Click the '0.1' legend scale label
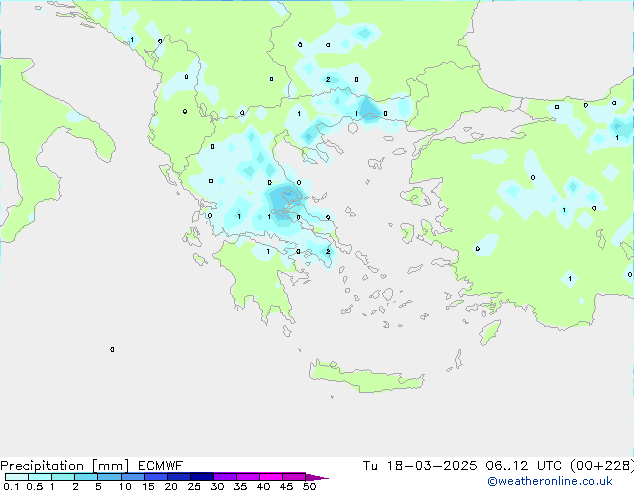This screenshot has height=490, width=634. pyautogui.click(x=11, y=486)
